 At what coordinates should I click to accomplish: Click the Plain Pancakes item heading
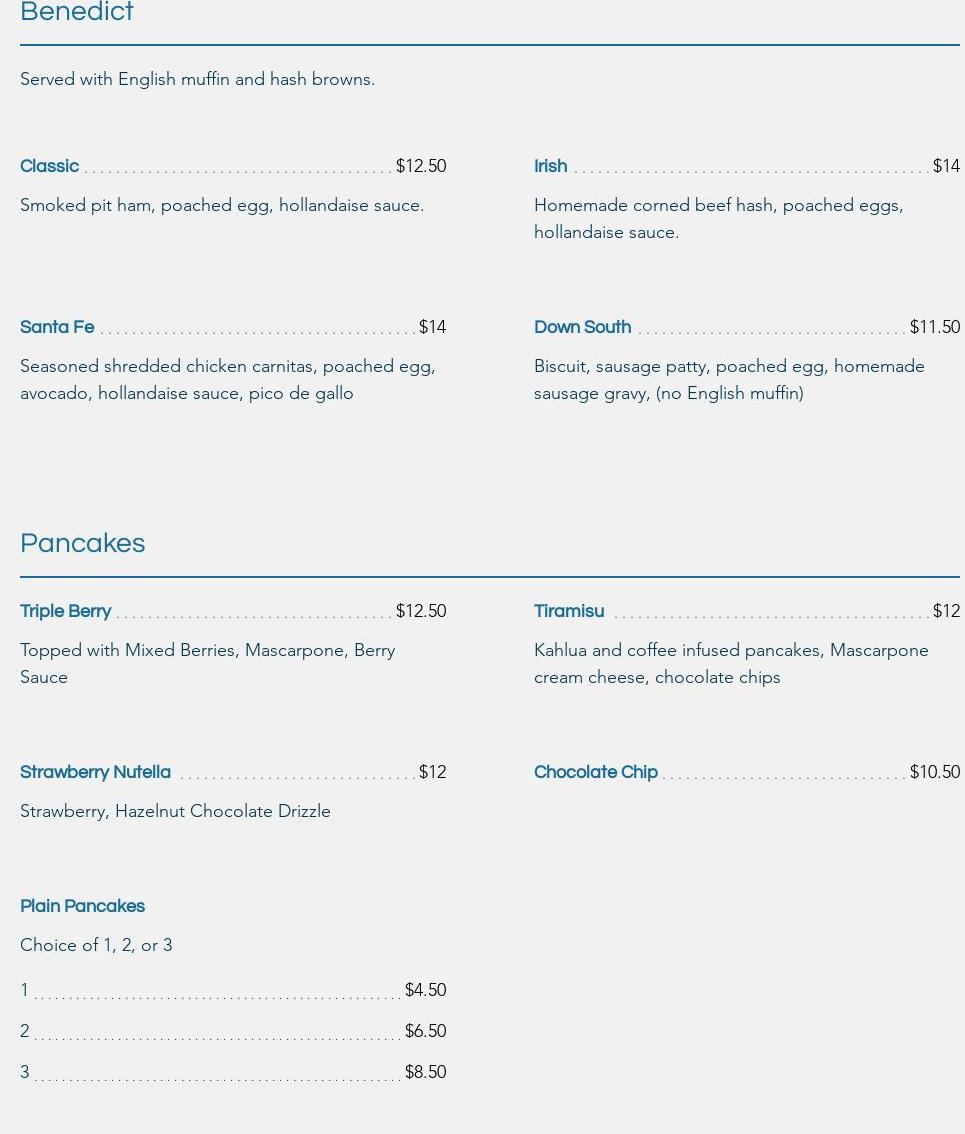point(82,906)
